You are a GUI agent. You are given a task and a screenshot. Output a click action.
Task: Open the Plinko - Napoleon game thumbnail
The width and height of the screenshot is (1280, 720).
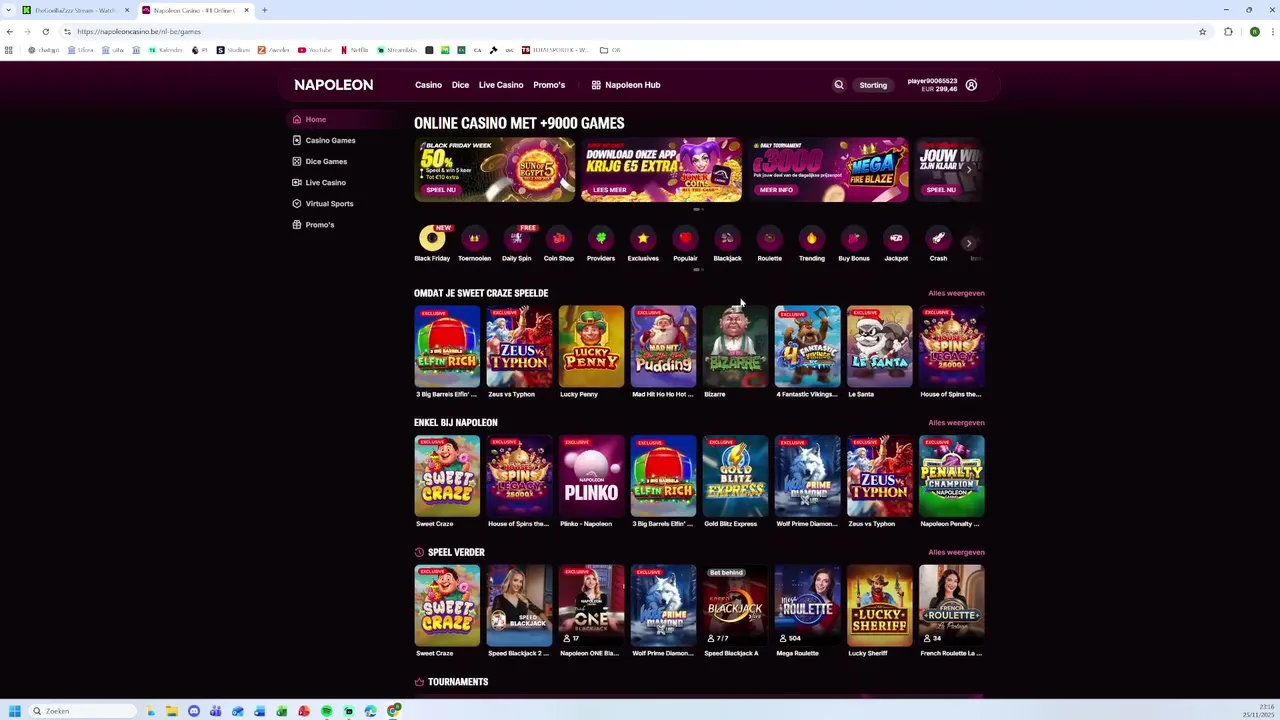pyautogui.click(x=591, y=476)
